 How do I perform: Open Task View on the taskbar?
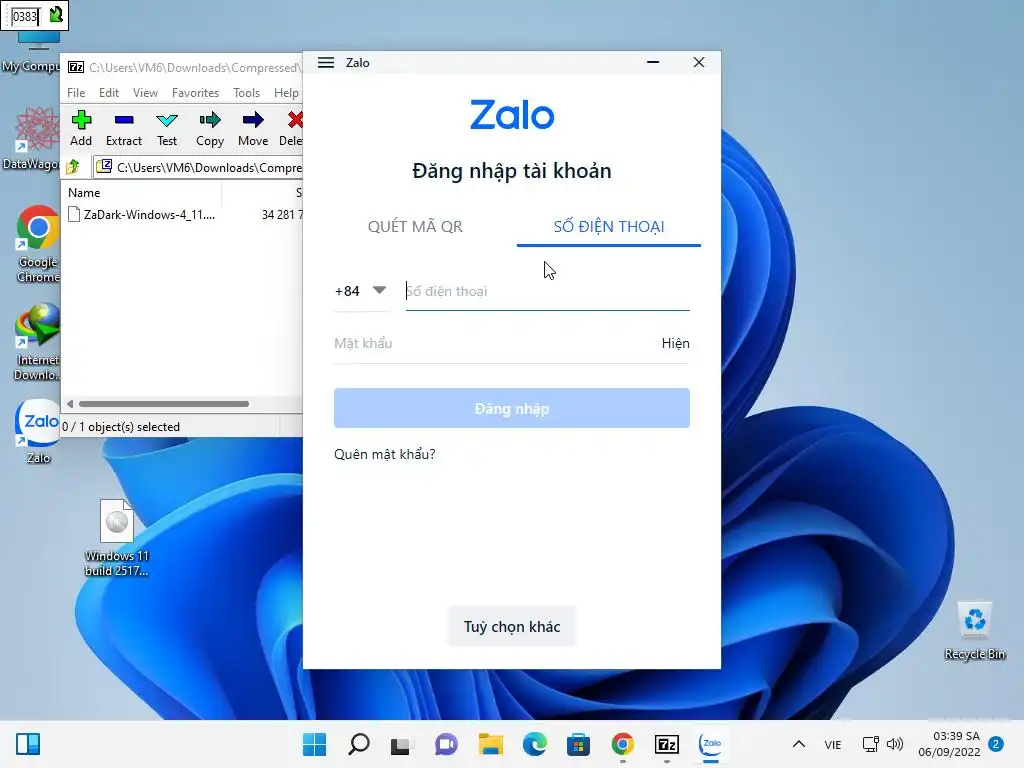coord(401,744)
